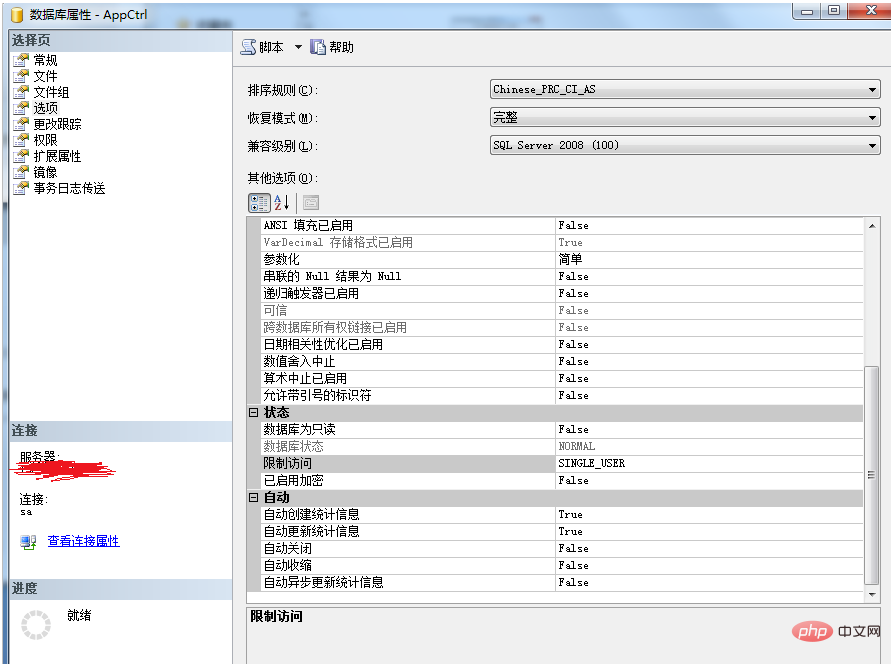Image resolution: width=891 pixels, height=664 pixels.
Task: Select the 事务日志传送 page
Action: click(69, 188)
